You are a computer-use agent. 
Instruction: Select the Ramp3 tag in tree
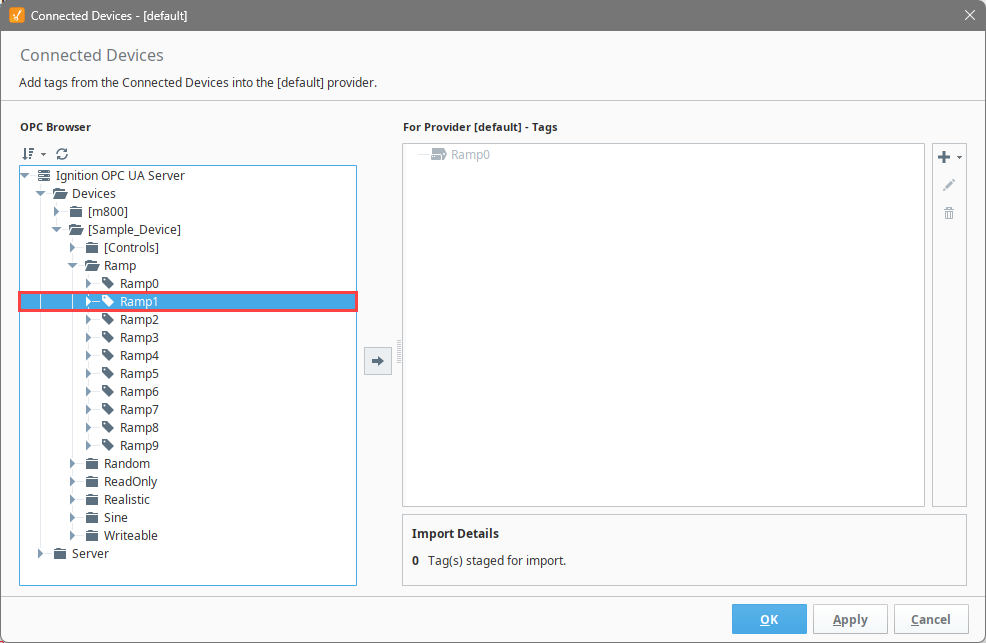139,338
